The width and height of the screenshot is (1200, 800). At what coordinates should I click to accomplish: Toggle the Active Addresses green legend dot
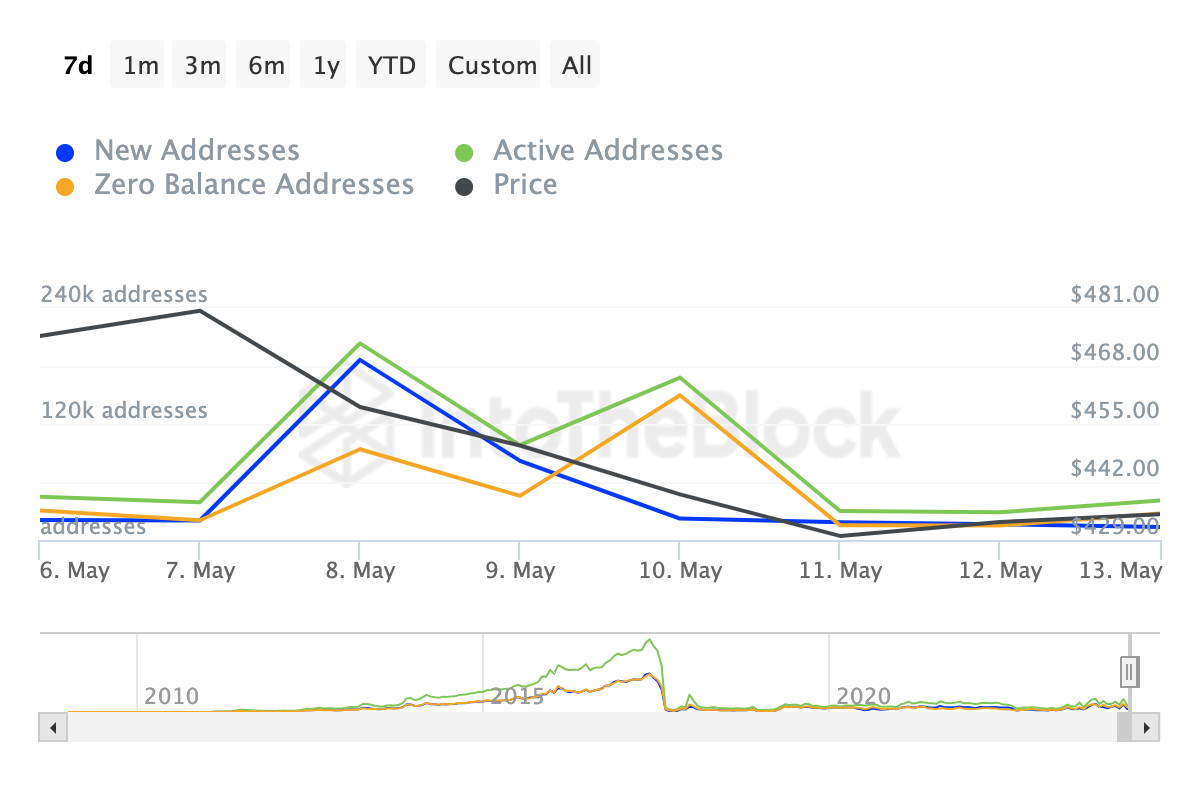(464, 153)
